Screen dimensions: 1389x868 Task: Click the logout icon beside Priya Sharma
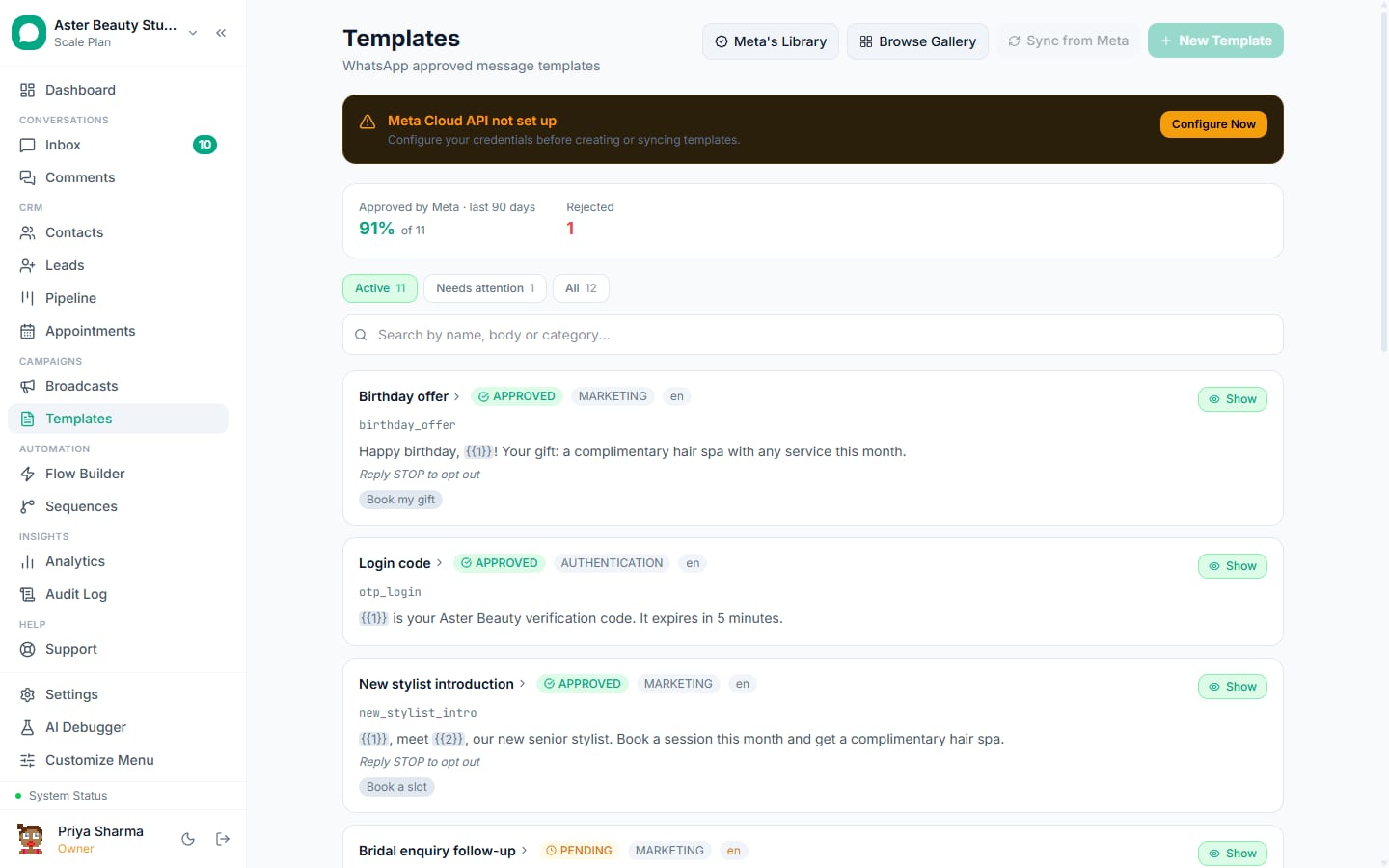pos(223,839)
